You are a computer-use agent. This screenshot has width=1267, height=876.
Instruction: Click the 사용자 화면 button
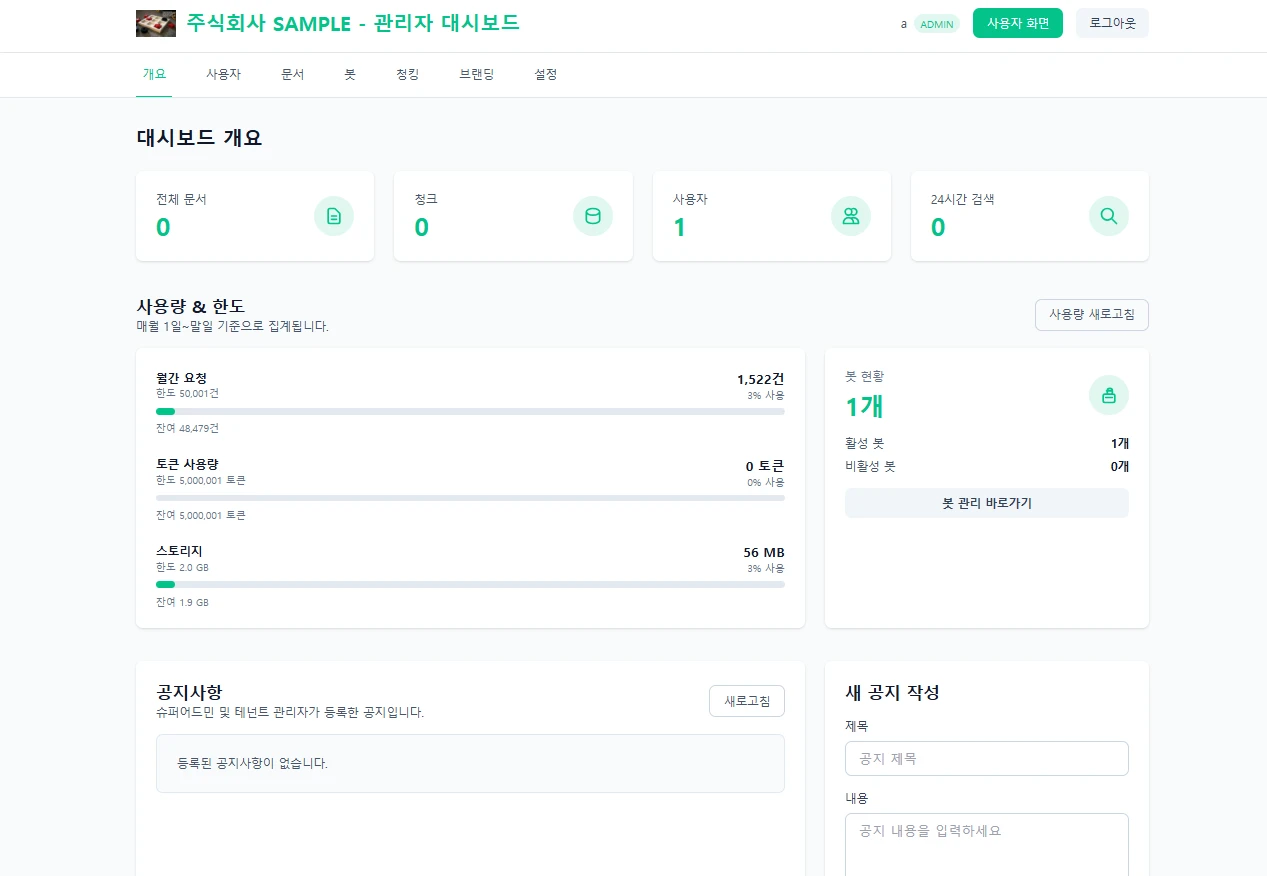pos(1017,23)
